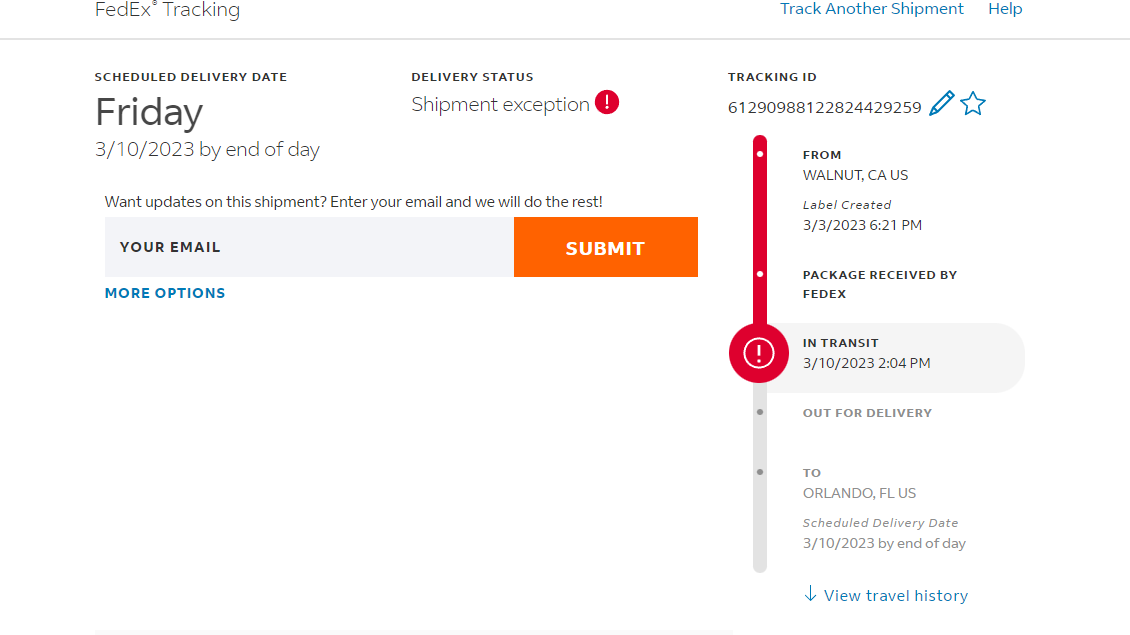Image resolution: width=1130 pixels, height=635 pixels.
Task: Star this shipment as a favorite
Action: pyautogui.click(x=973, y=104)
